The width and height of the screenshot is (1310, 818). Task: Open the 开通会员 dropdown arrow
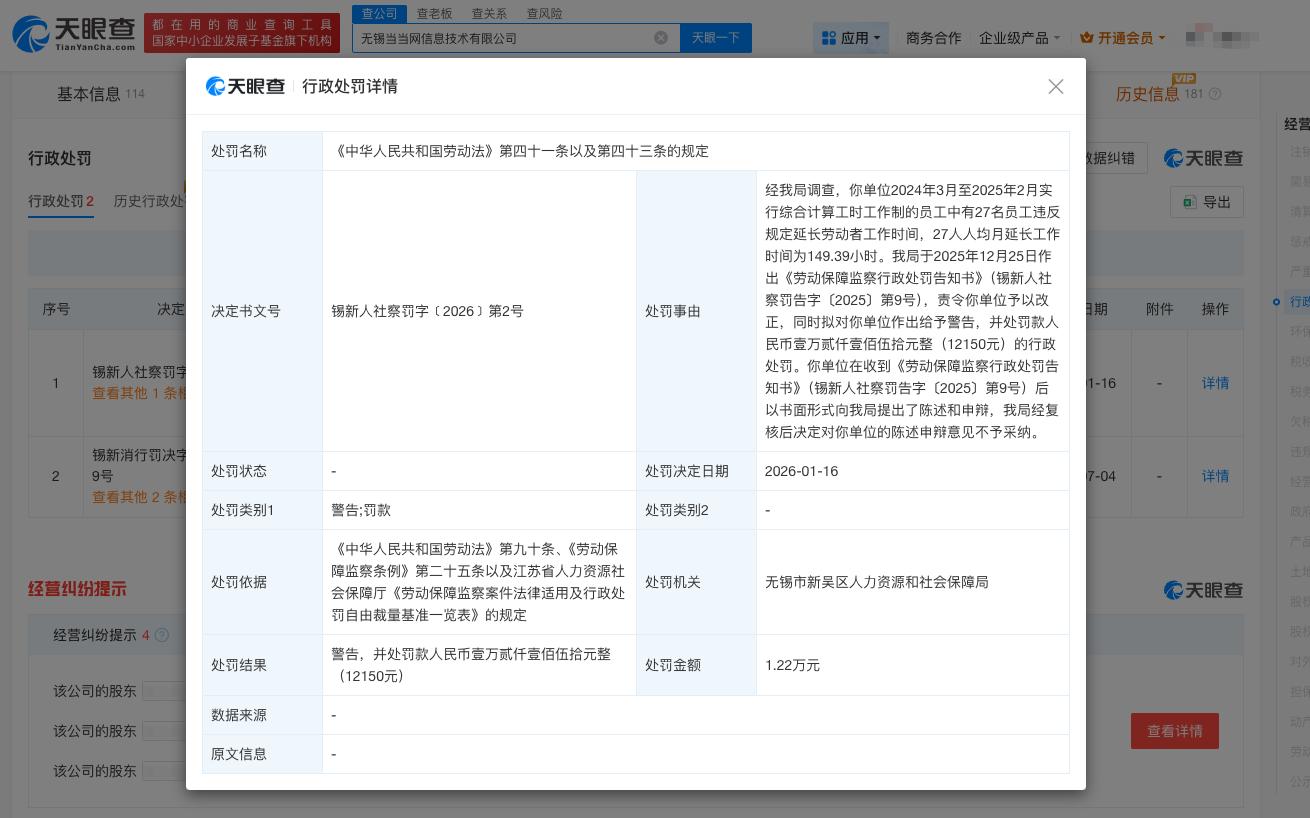[1161, 38]
